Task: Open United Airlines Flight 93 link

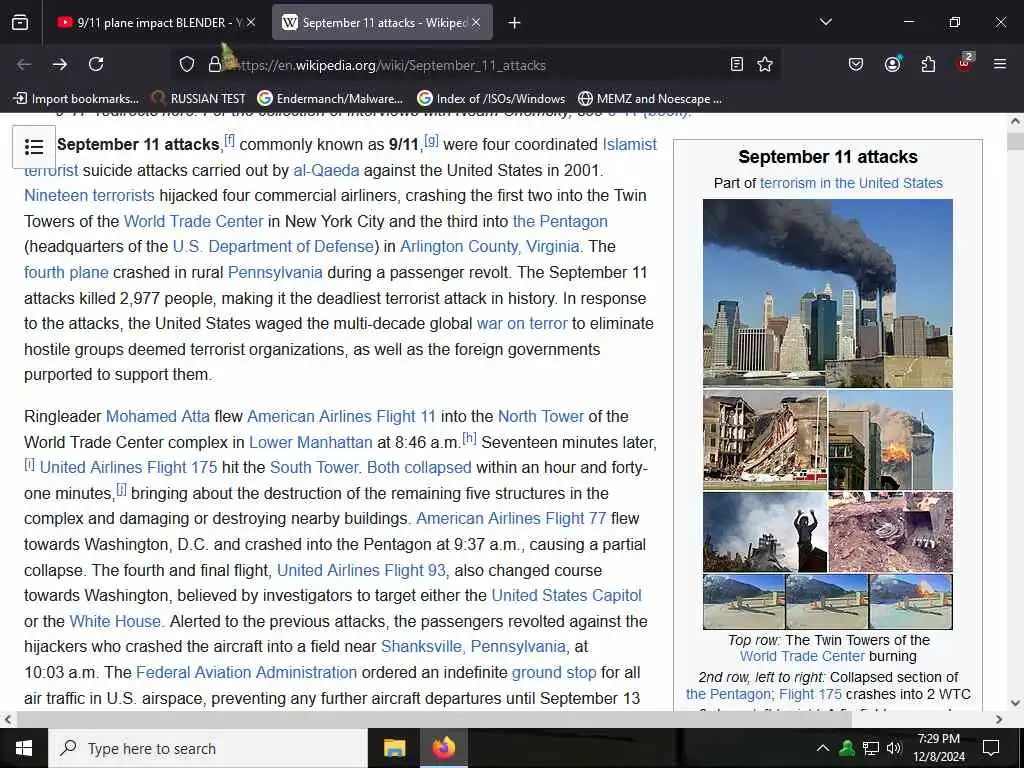Action: [x=361, y=570]
